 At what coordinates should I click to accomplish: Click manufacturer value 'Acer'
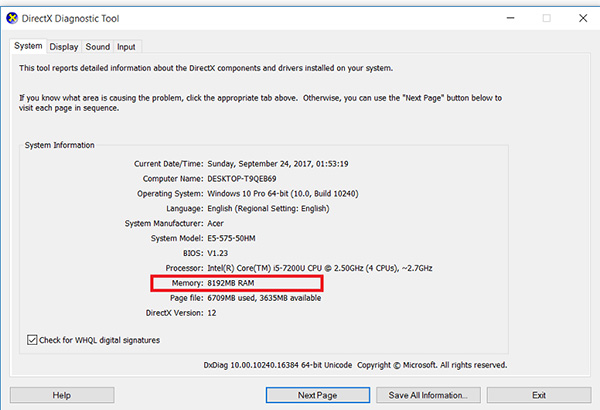tap(215, 224)
